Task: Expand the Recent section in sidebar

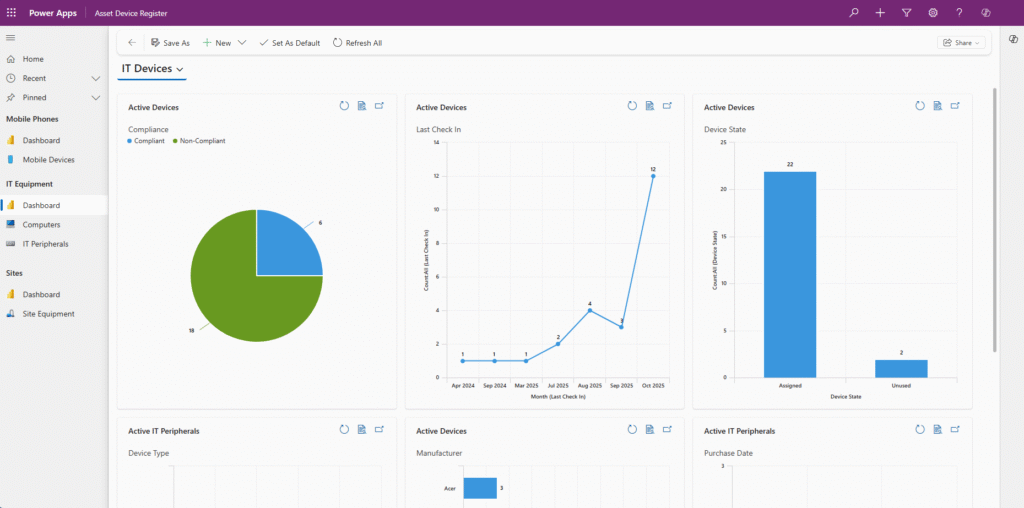Action: pos(96,78)
